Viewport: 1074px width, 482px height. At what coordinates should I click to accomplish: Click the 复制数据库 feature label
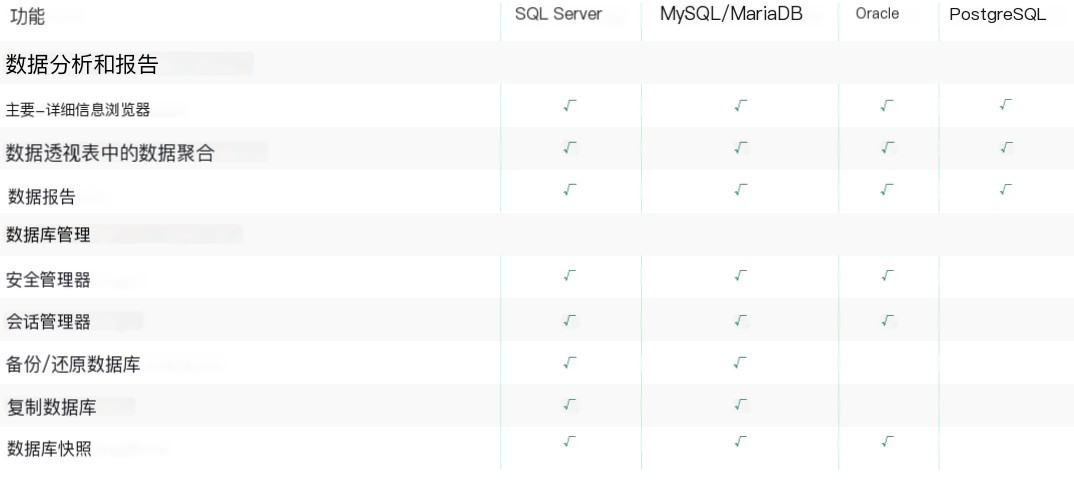point(51,408)
